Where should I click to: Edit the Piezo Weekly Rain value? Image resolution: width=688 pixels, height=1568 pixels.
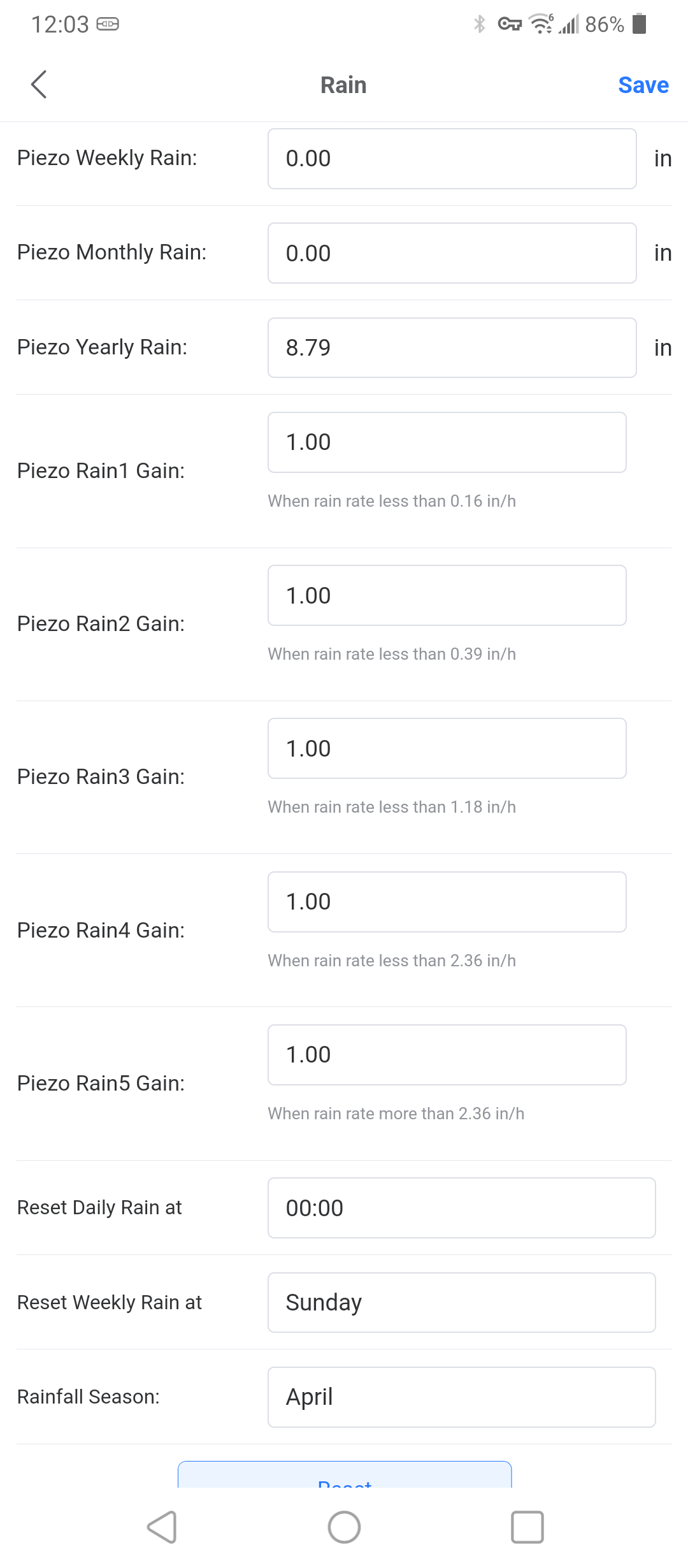452,159
